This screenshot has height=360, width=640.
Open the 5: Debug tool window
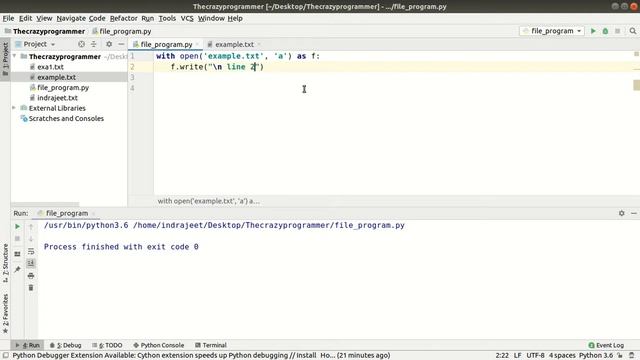point(65,345)
